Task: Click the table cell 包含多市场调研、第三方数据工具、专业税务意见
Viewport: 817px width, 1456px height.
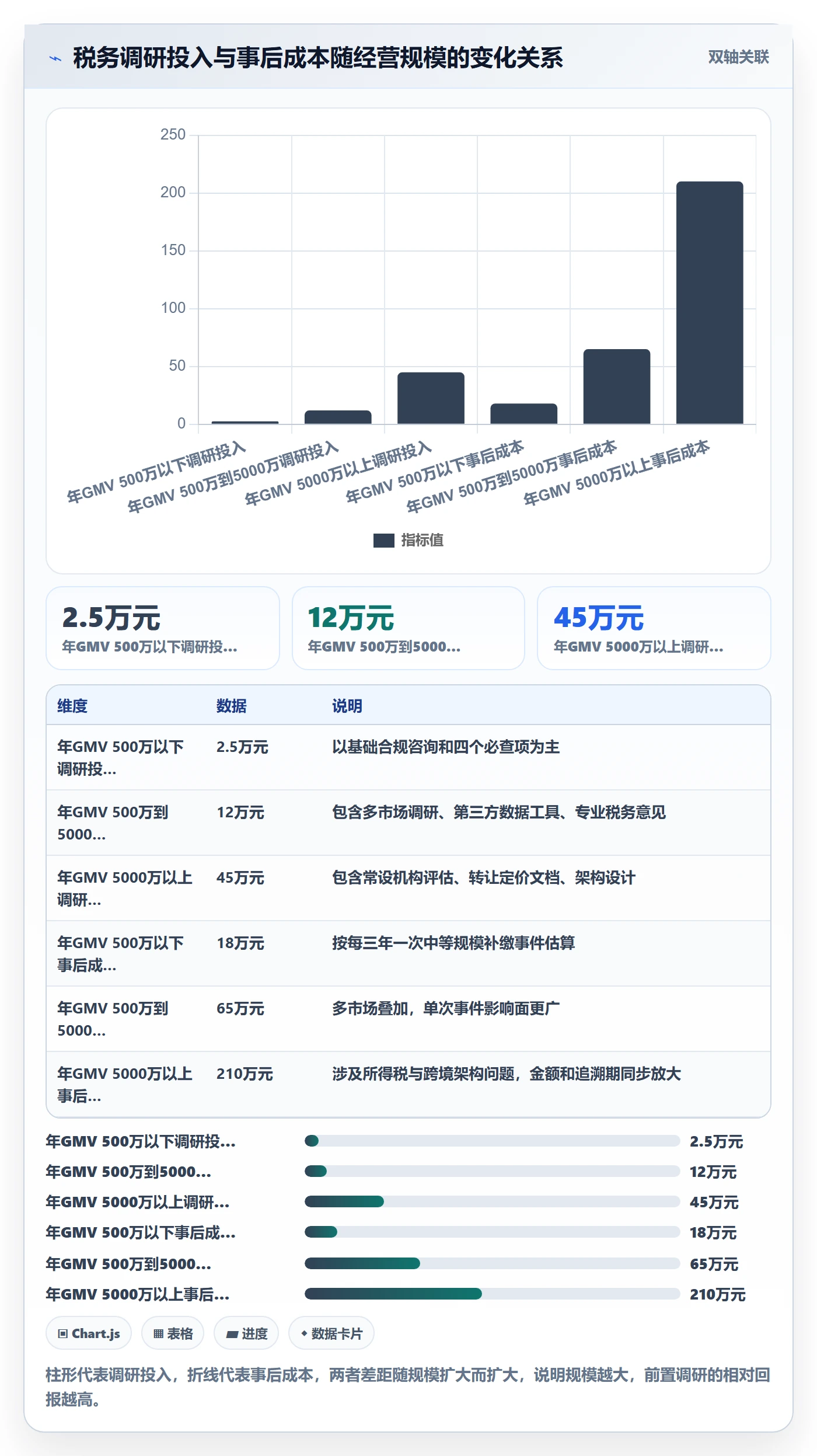Action: tap(499, 812)
